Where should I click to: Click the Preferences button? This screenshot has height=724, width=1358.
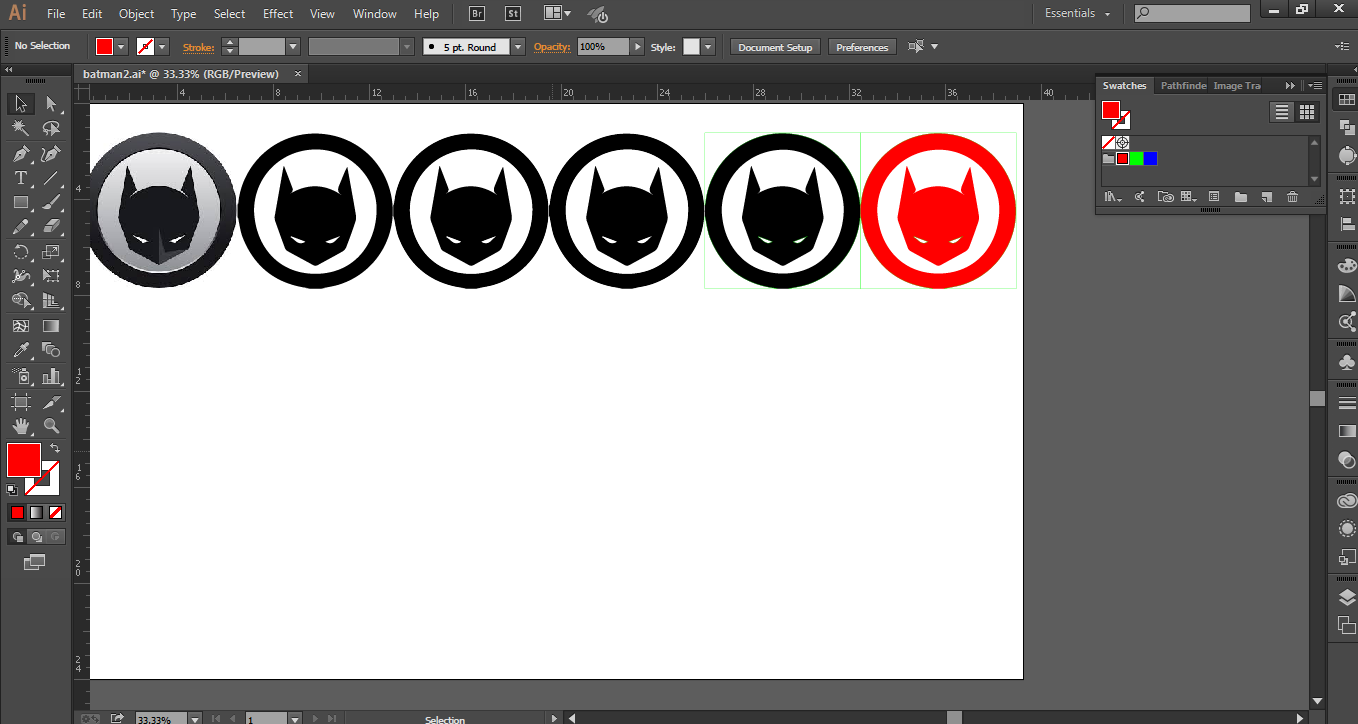[861, 46]
